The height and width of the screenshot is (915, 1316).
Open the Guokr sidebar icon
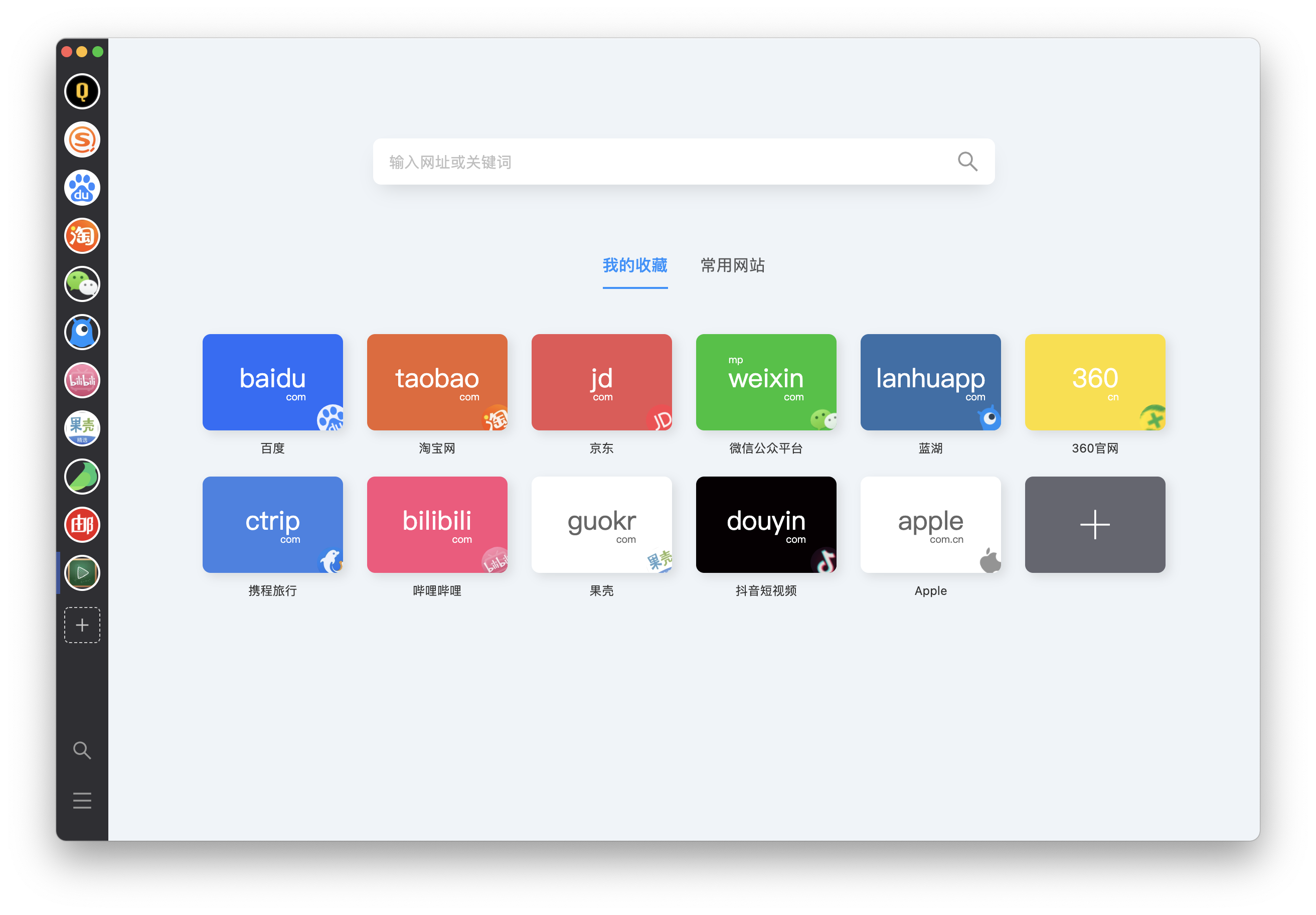coord(82,428)
